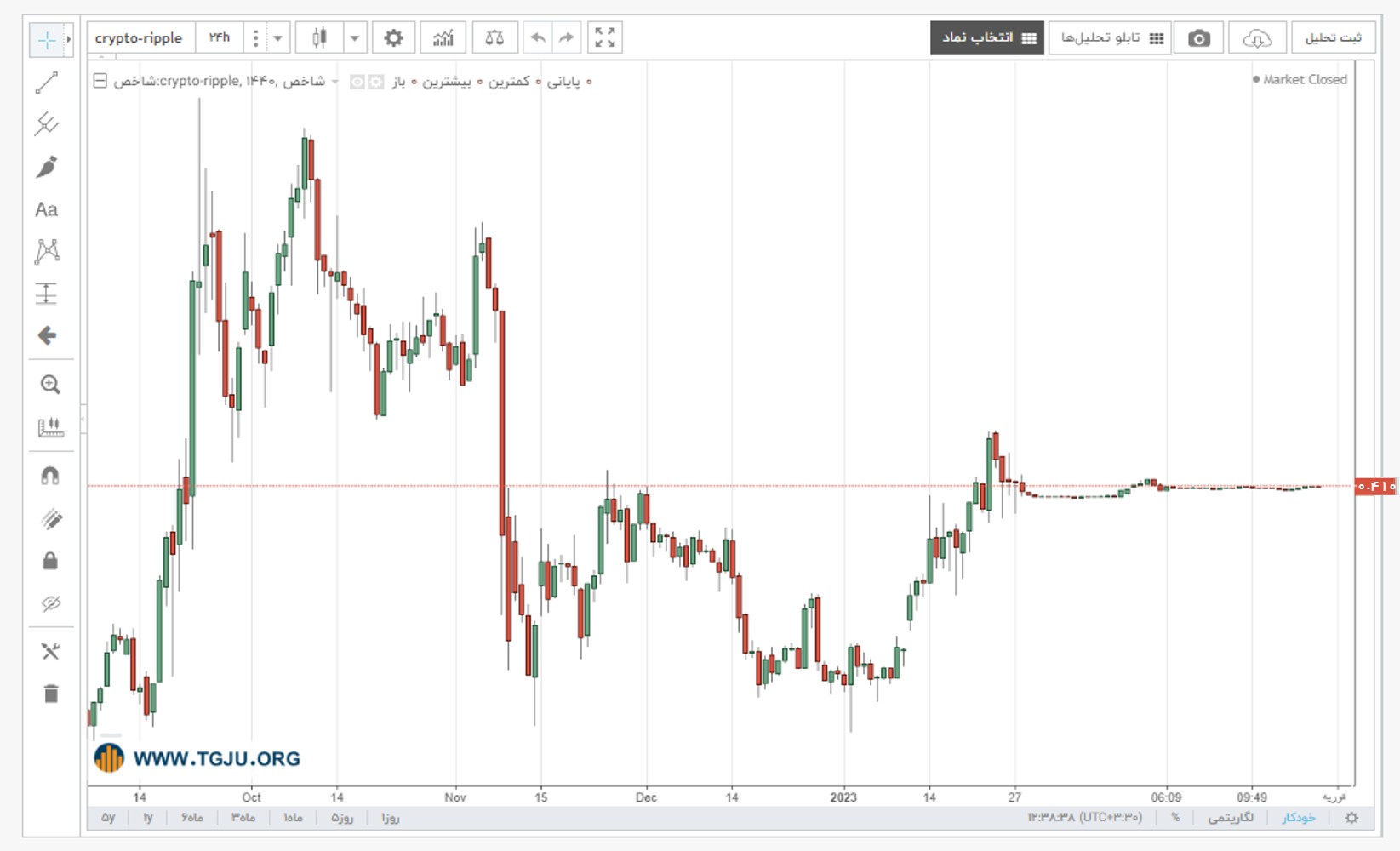The image size is (1400, 851).
Task: Choose the pitchfork drawing tool
Action: pyautogui.click(x=47, y=124)
